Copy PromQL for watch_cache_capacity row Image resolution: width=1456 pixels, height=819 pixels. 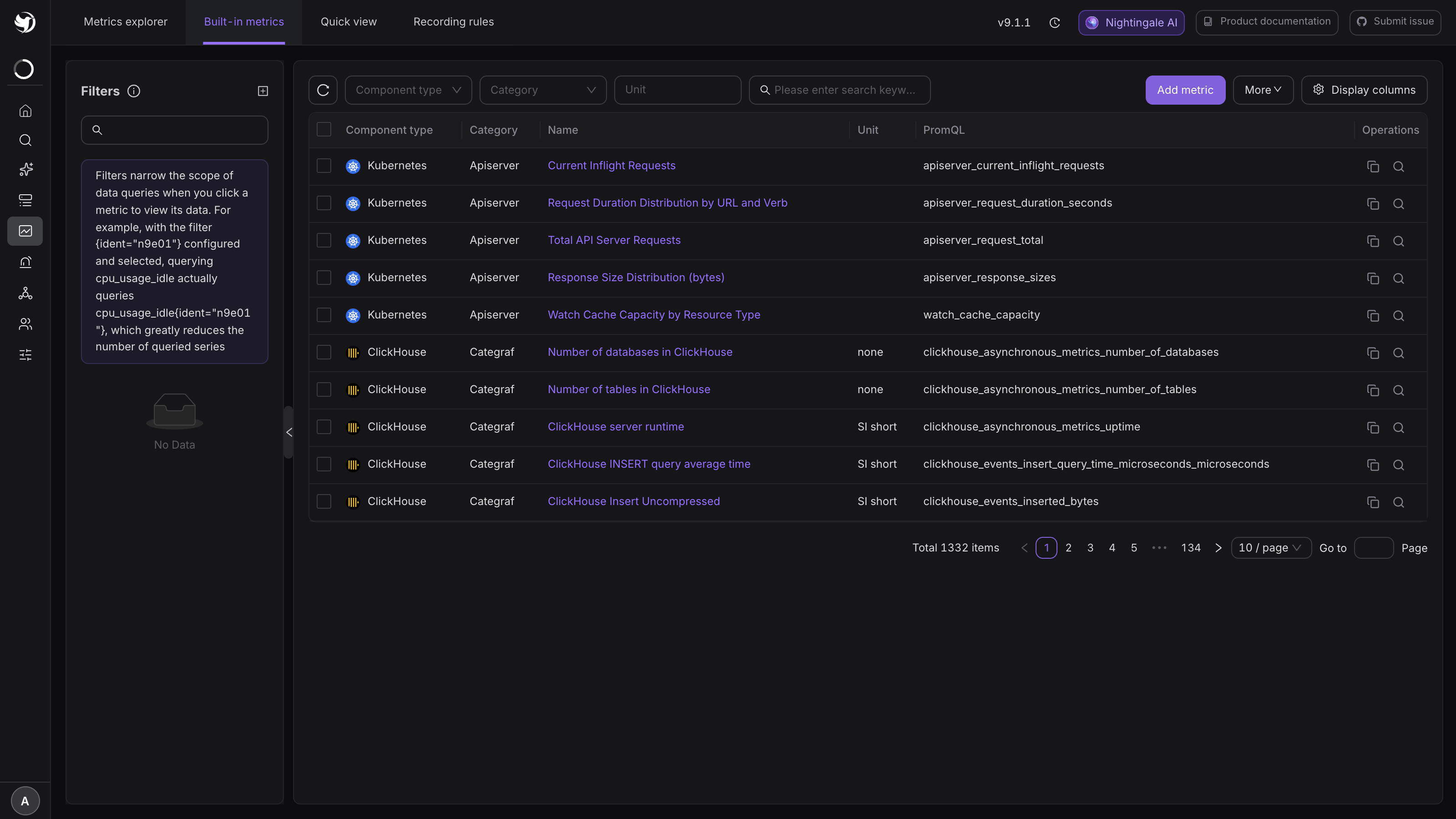pos(1372,315)
